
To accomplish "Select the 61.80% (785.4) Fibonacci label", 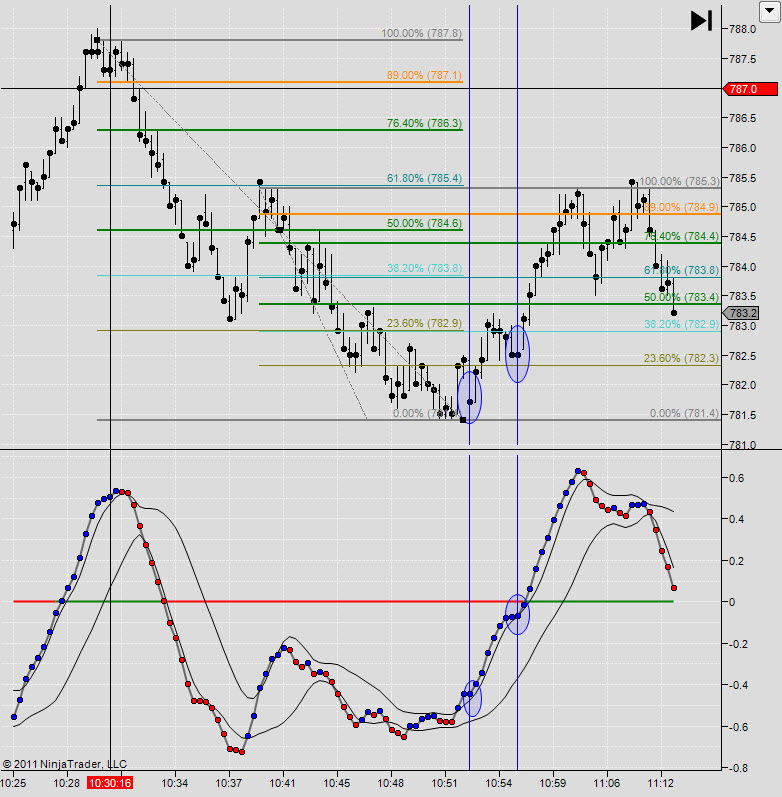I will point(424,178).
